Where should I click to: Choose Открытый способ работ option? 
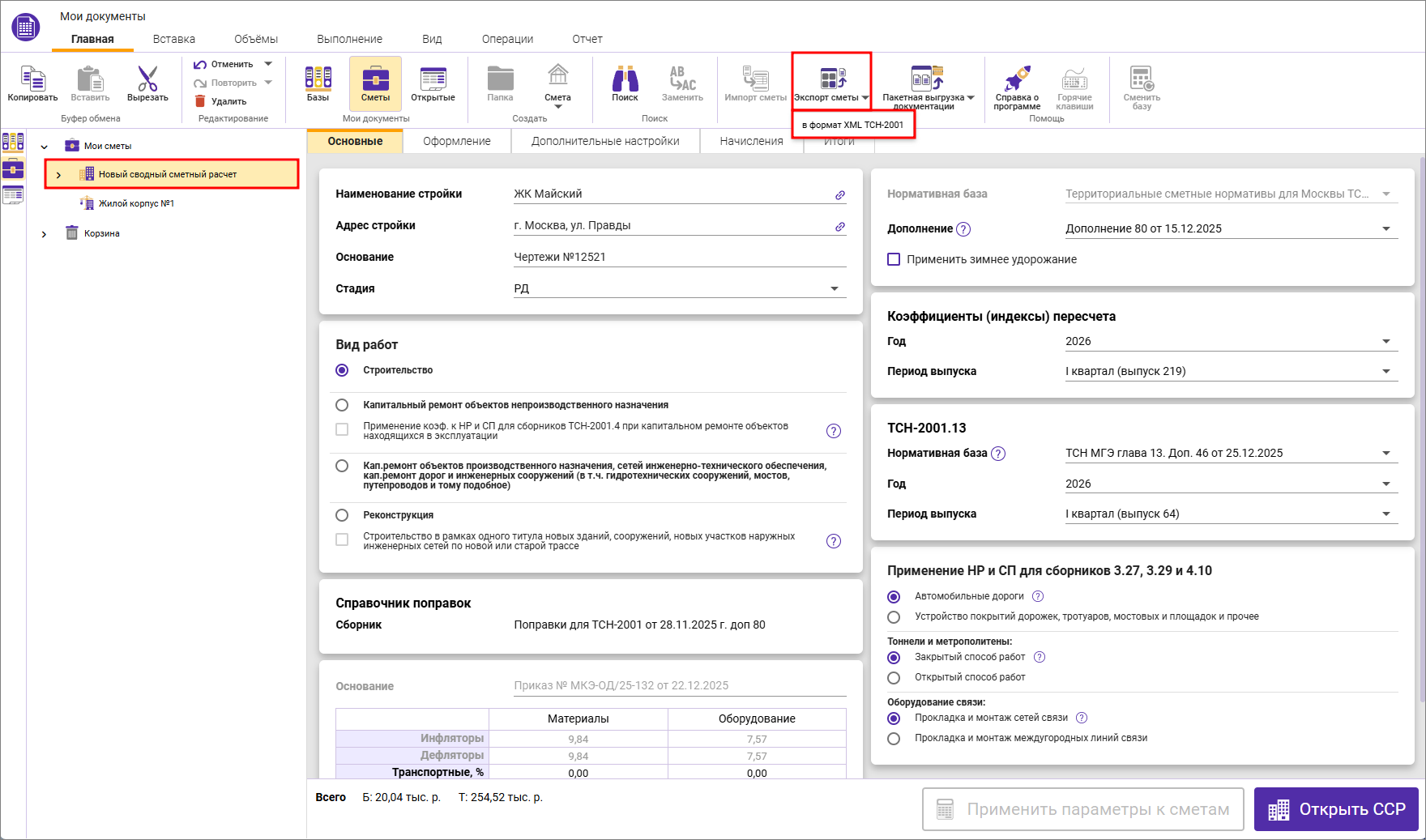[x=894, y=677]
